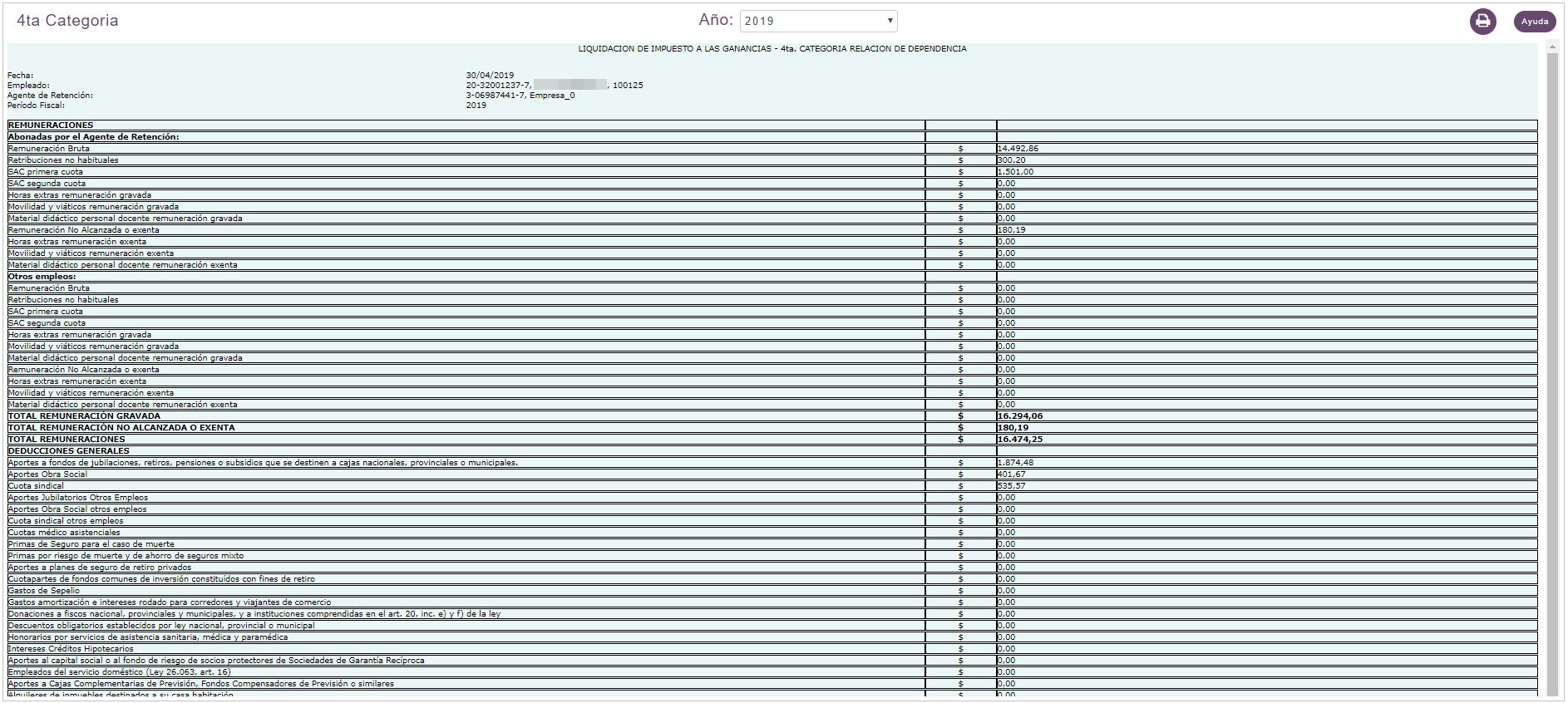Click the report title LIQUIDACION DE IMPUESTO
This screenshot has width=1568, height=703.
pyautogui.click(x=772, y=49)
